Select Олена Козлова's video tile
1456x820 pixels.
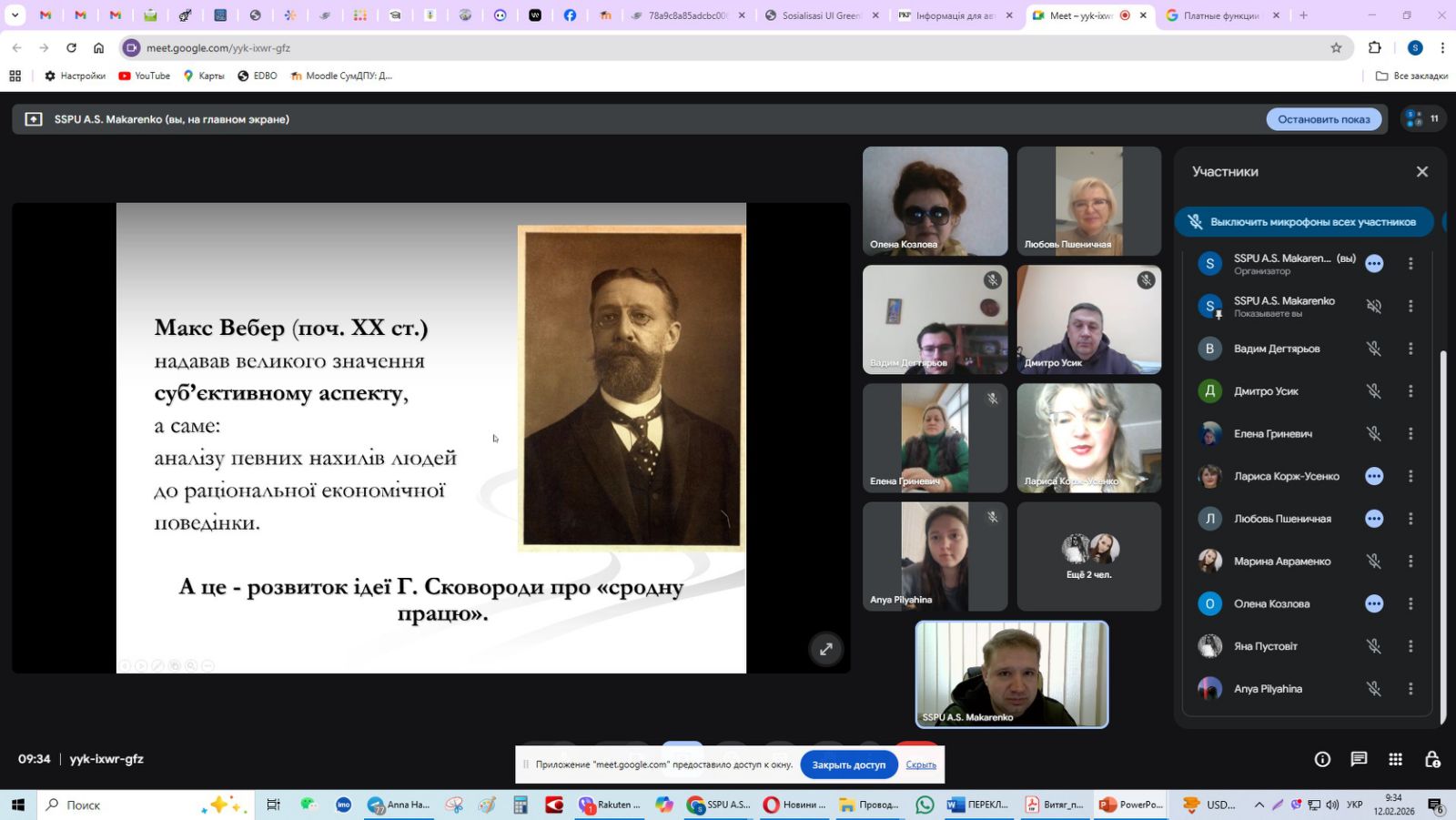point(935,200)
